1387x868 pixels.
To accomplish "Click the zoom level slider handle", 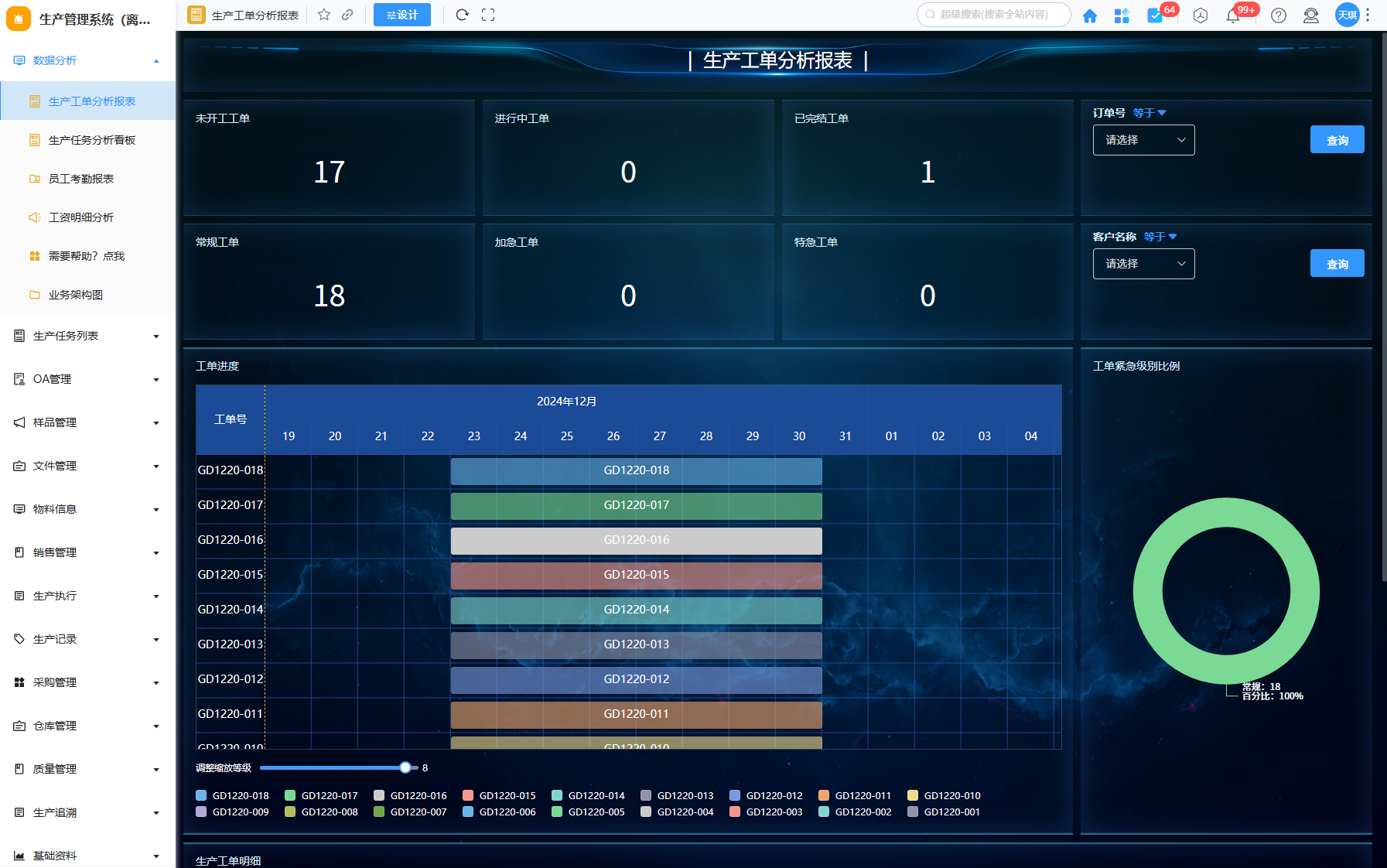I will coord(405,767).
